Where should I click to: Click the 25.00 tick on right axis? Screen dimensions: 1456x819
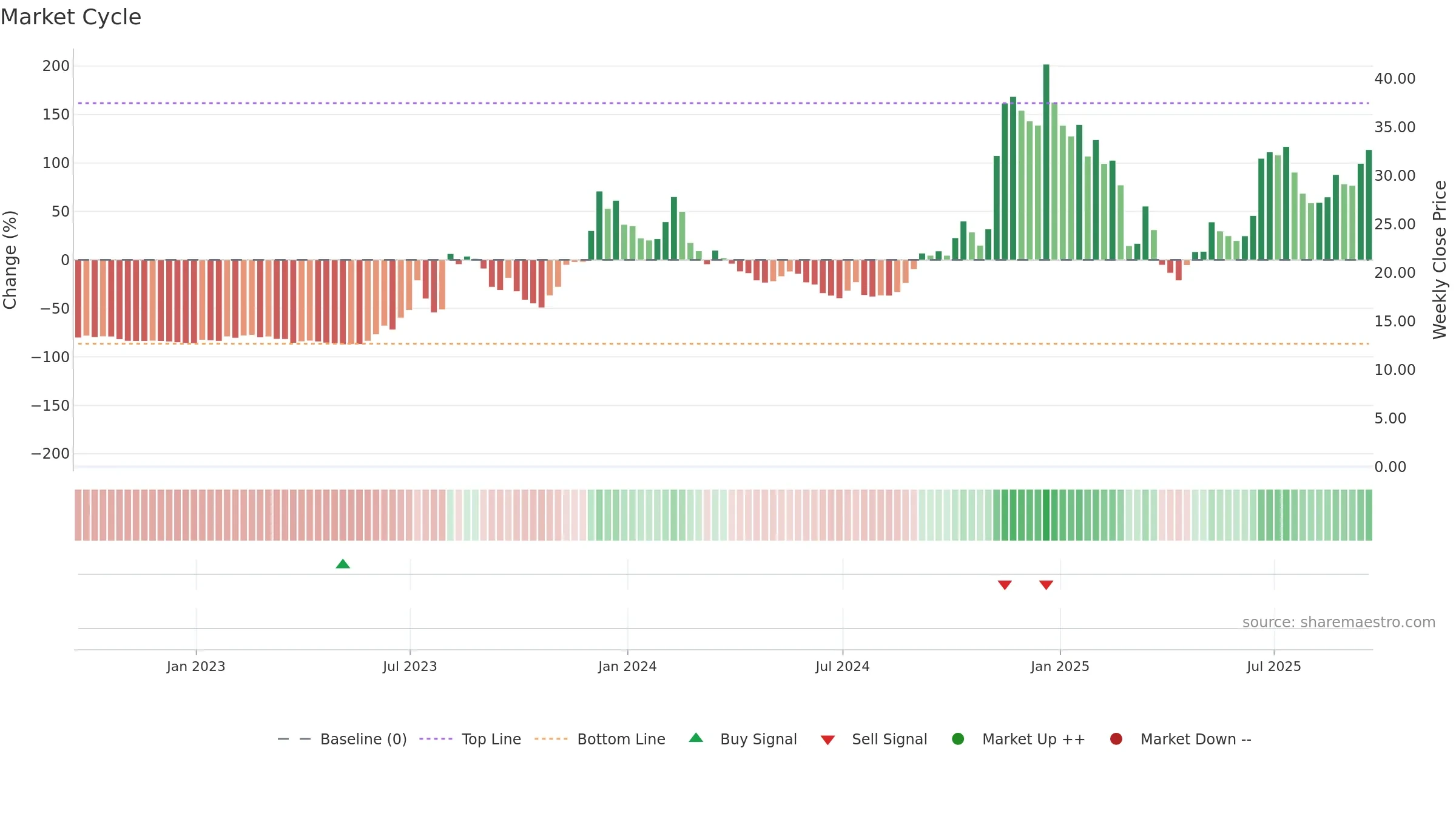[x=1395, y=224]
